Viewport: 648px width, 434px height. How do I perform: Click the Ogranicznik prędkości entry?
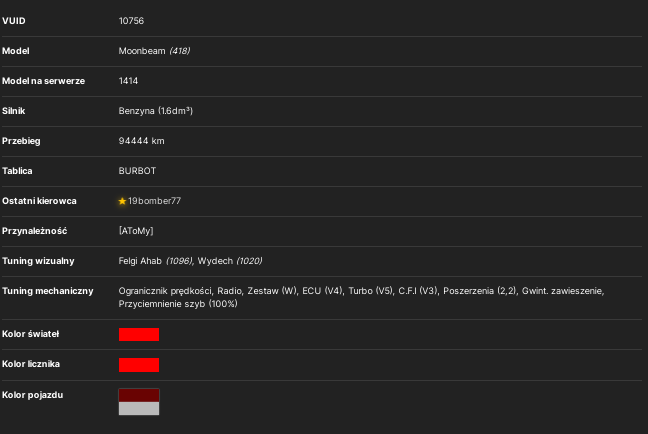click(165, 291)
